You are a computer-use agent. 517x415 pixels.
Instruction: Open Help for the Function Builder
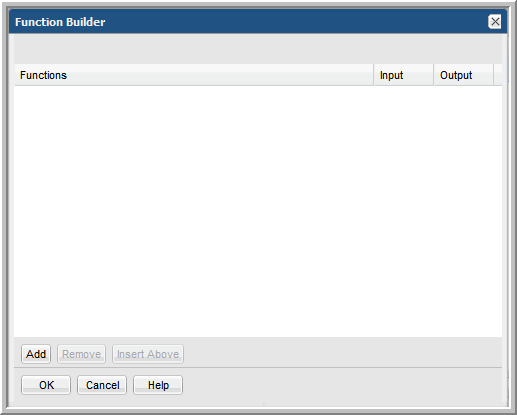point(158,385)
